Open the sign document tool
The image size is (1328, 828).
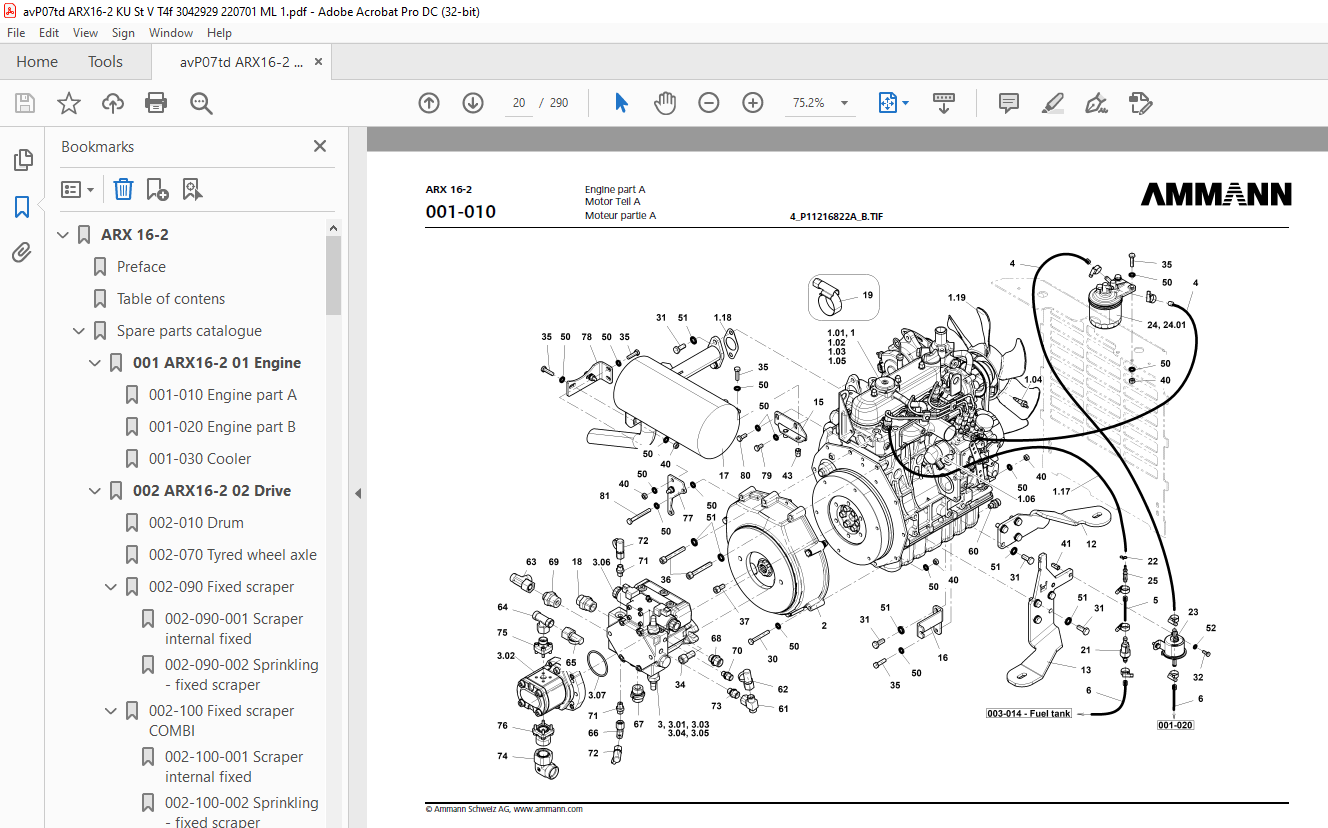[x=1097, y=103]
